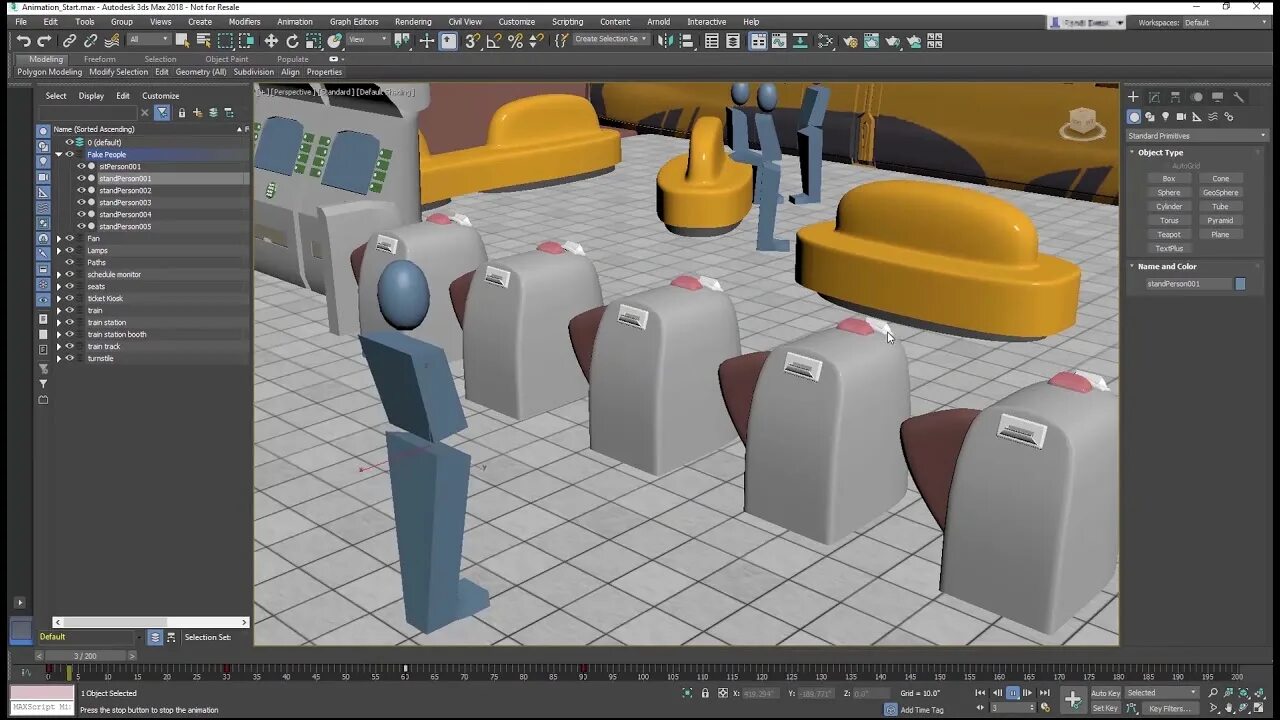Expand the train station layer
Viewport: 1280px width, 720px height.
point(58,322)
